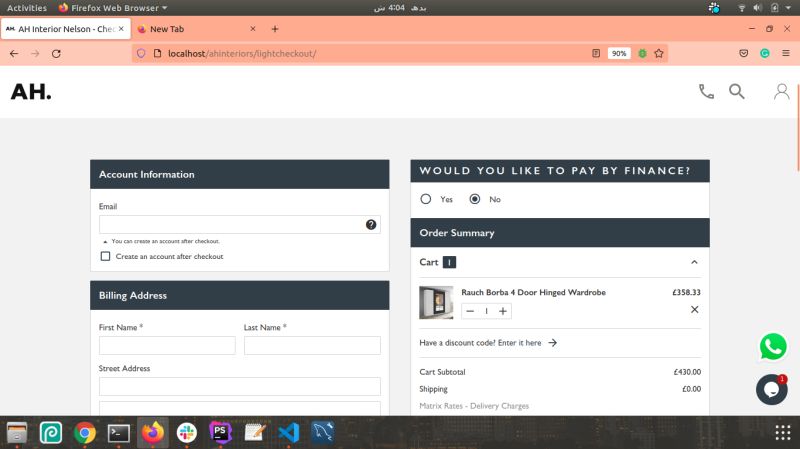
Task: Click Have a discount code link
Action: click(x=488, y=343)
